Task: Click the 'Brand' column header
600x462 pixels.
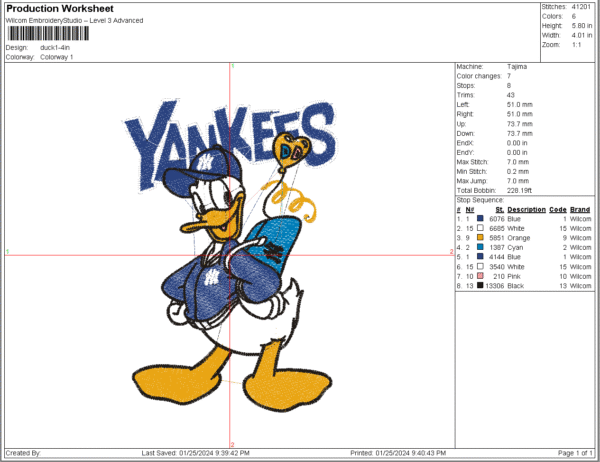Action: tap(580, 210)
